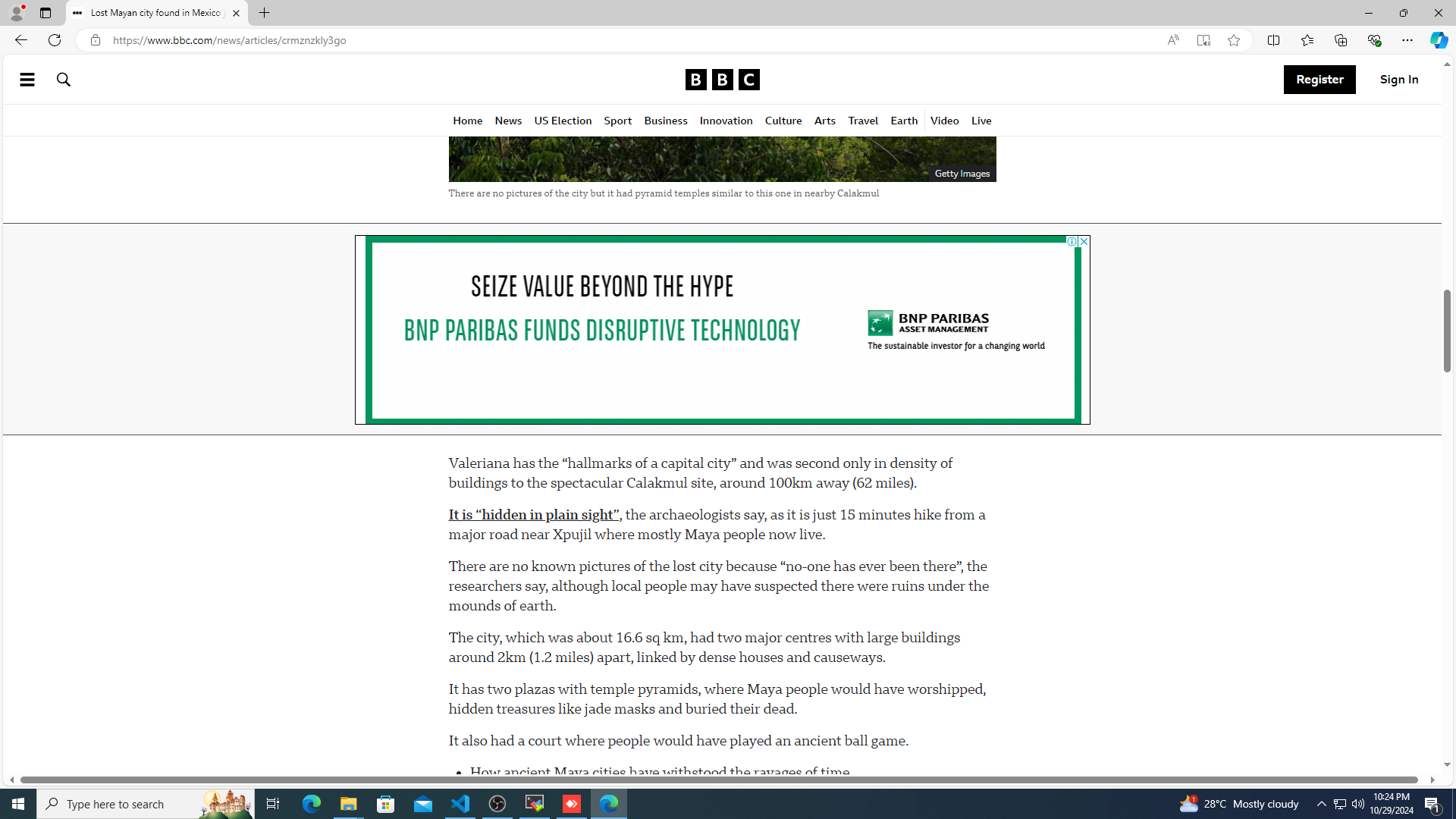Open Read aloud in address bar
Image resolution: width=1456 pixels, height=819 pixels.
(x=1172, y=40)
